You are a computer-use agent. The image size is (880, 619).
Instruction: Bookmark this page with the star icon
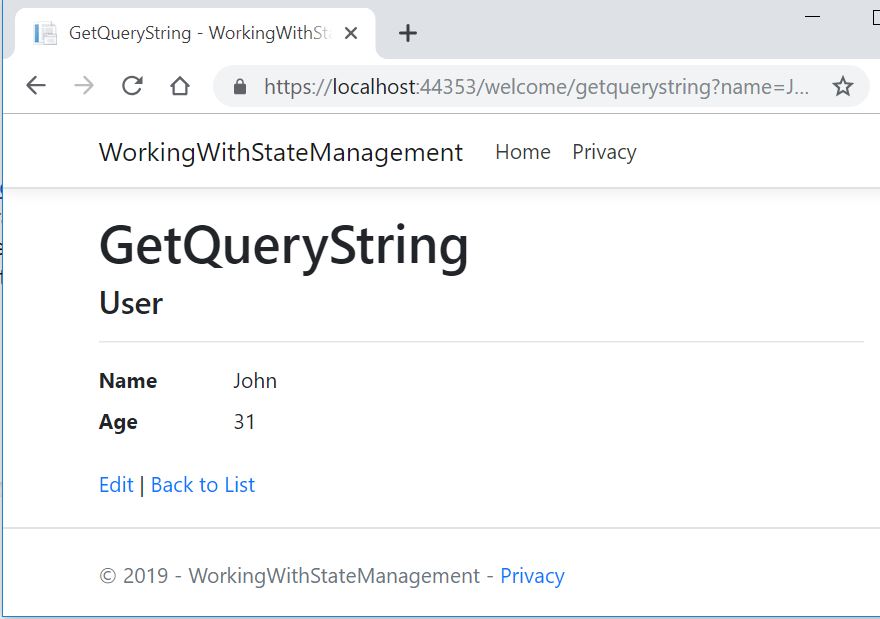point(843,87)
